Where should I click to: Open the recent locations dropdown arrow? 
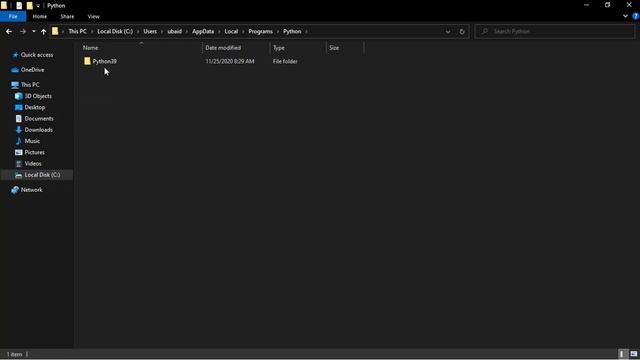pos(33,31)
